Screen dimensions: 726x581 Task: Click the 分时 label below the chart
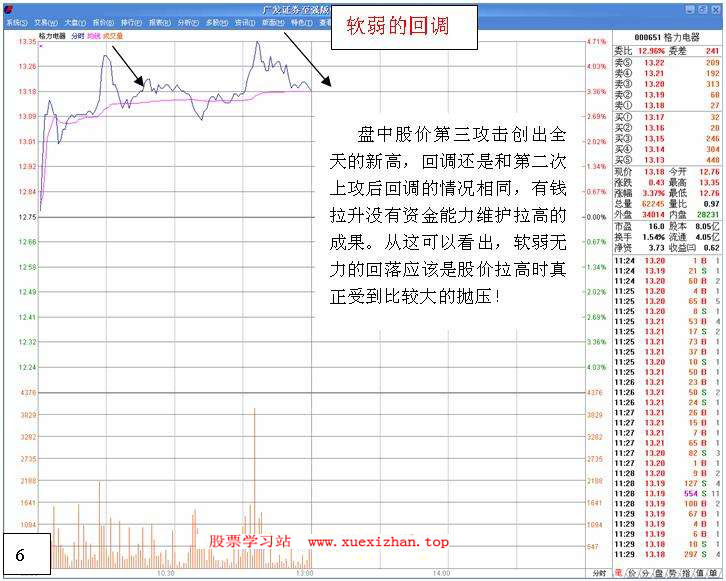(x=598, y=573)
